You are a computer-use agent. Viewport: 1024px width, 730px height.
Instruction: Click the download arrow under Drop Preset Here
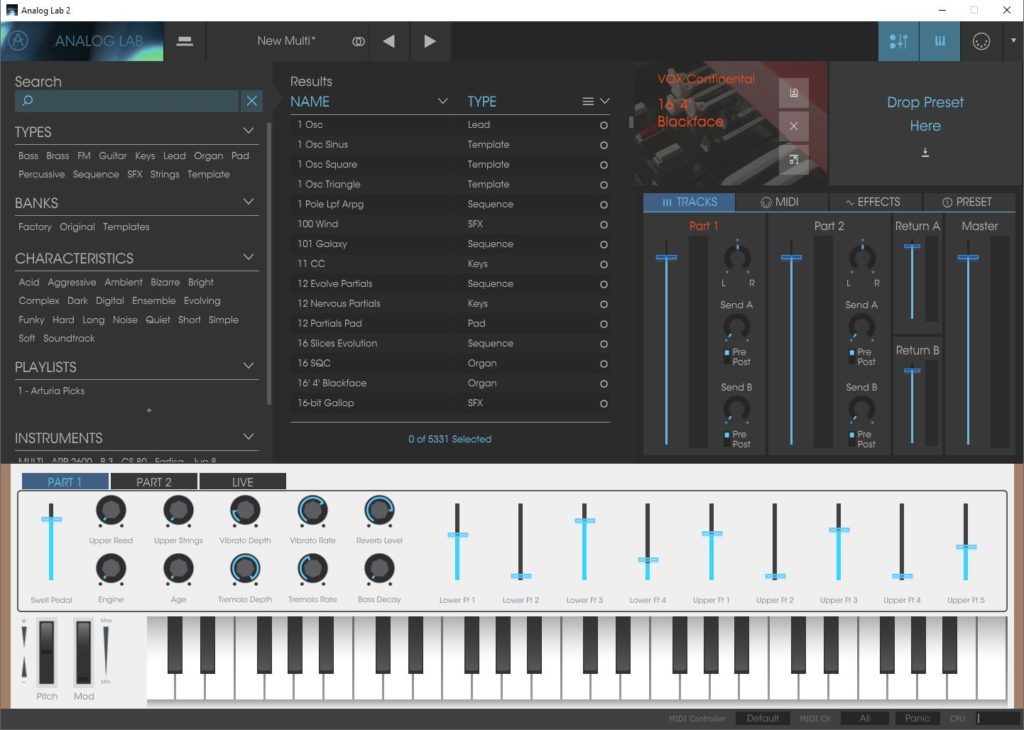coord(925,153)
